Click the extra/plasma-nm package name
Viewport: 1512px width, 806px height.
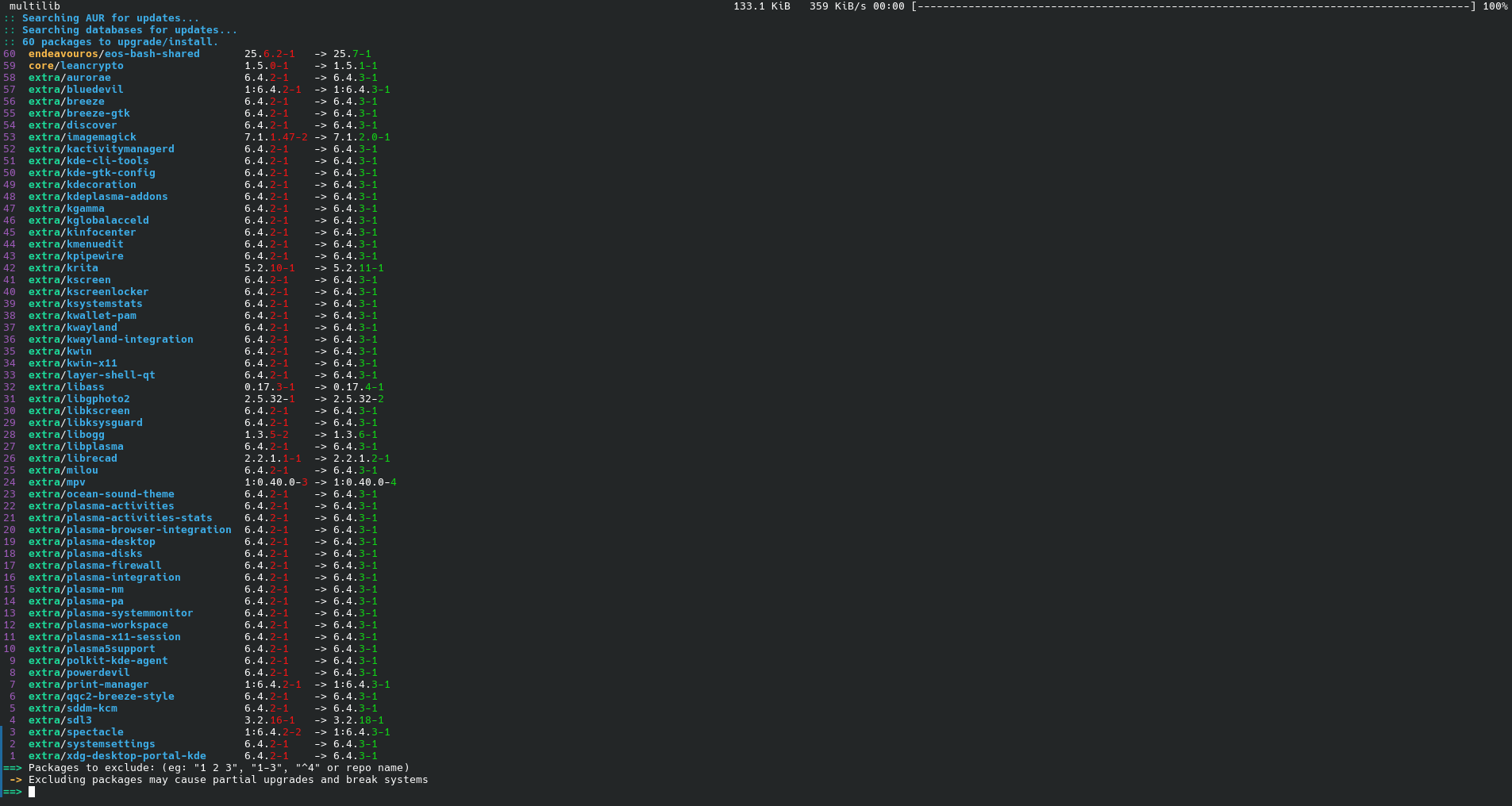[76, 589]
